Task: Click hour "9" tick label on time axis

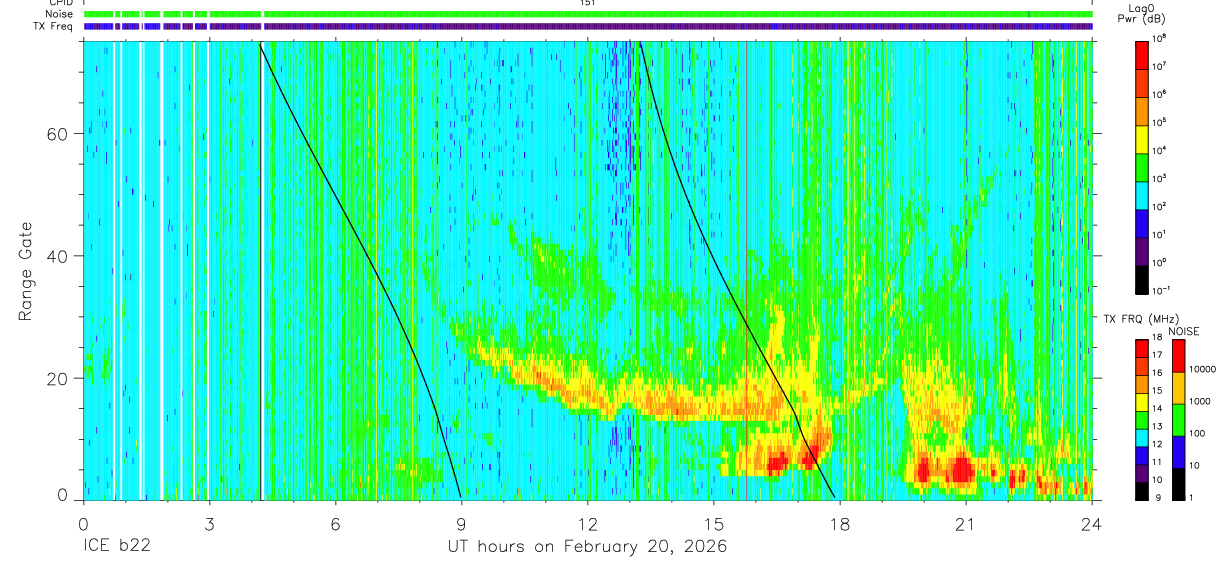Action: tap(461, 524)
